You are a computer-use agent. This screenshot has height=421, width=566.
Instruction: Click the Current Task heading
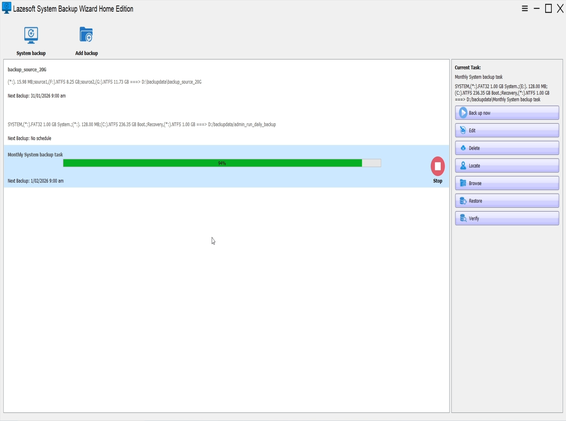[x=467, y=68]
